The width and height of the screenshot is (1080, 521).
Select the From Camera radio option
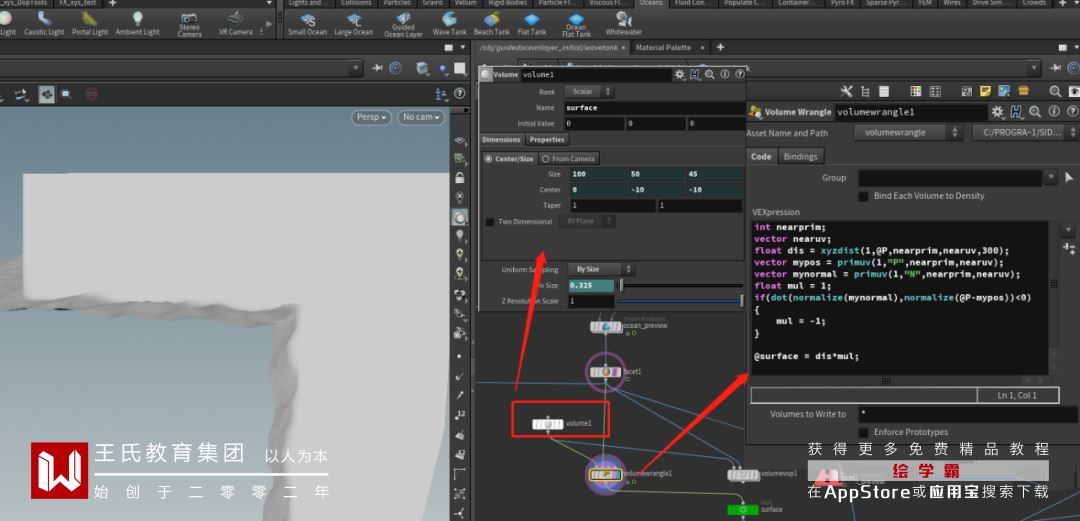(569, 159)
